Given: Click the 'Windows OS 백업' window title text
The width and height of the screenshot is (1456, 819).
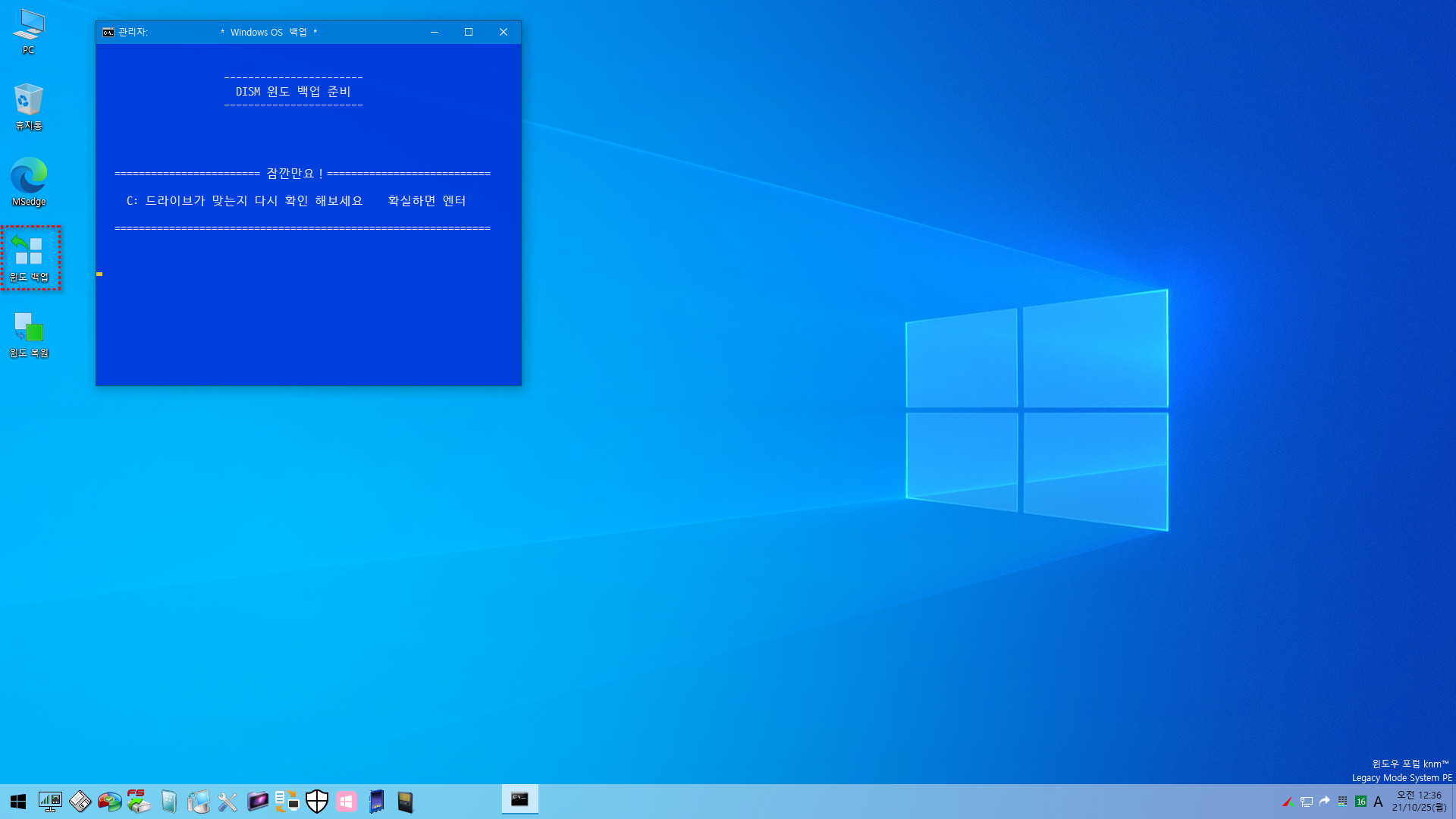Looking at the screenshot, I should (x=268, y=32).
